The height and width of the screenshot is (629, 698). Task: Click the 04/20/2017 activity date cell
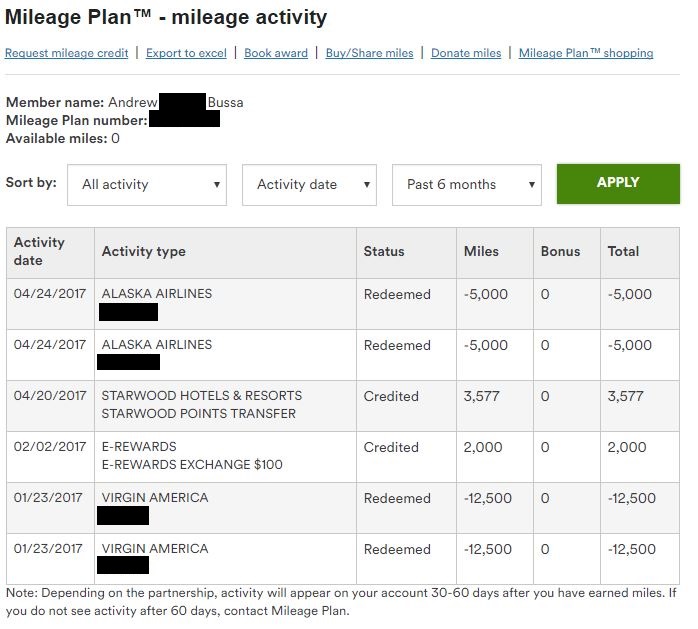(50, 396)
